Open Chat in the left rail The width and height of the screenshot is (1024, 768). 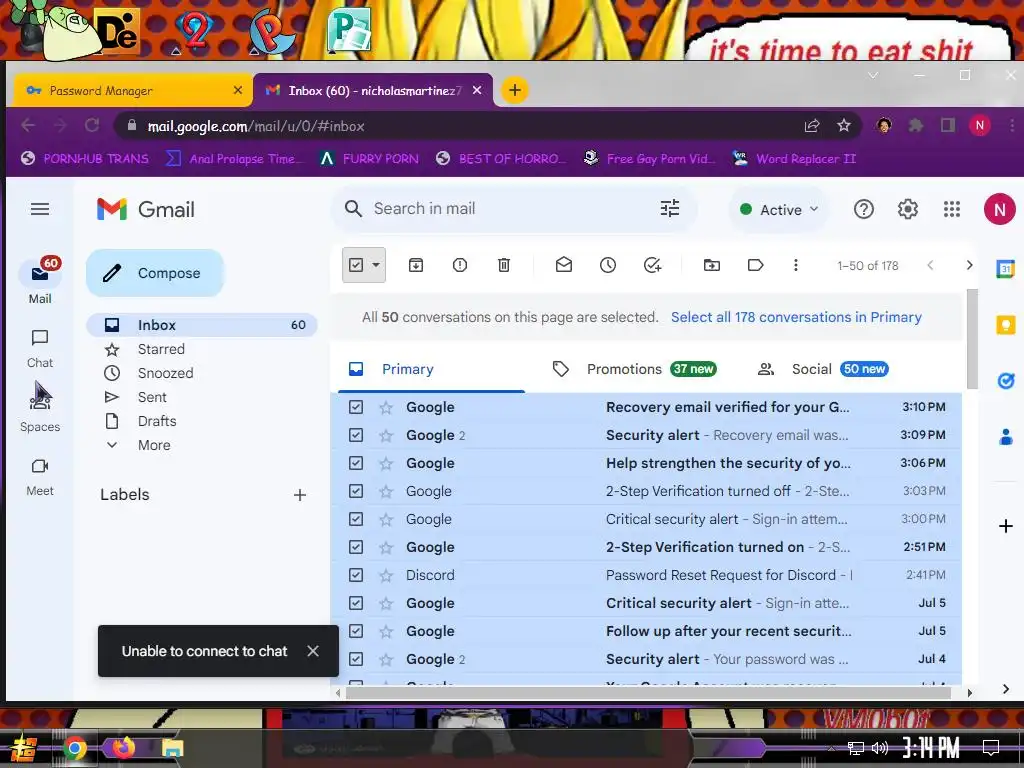pos(40,349)
